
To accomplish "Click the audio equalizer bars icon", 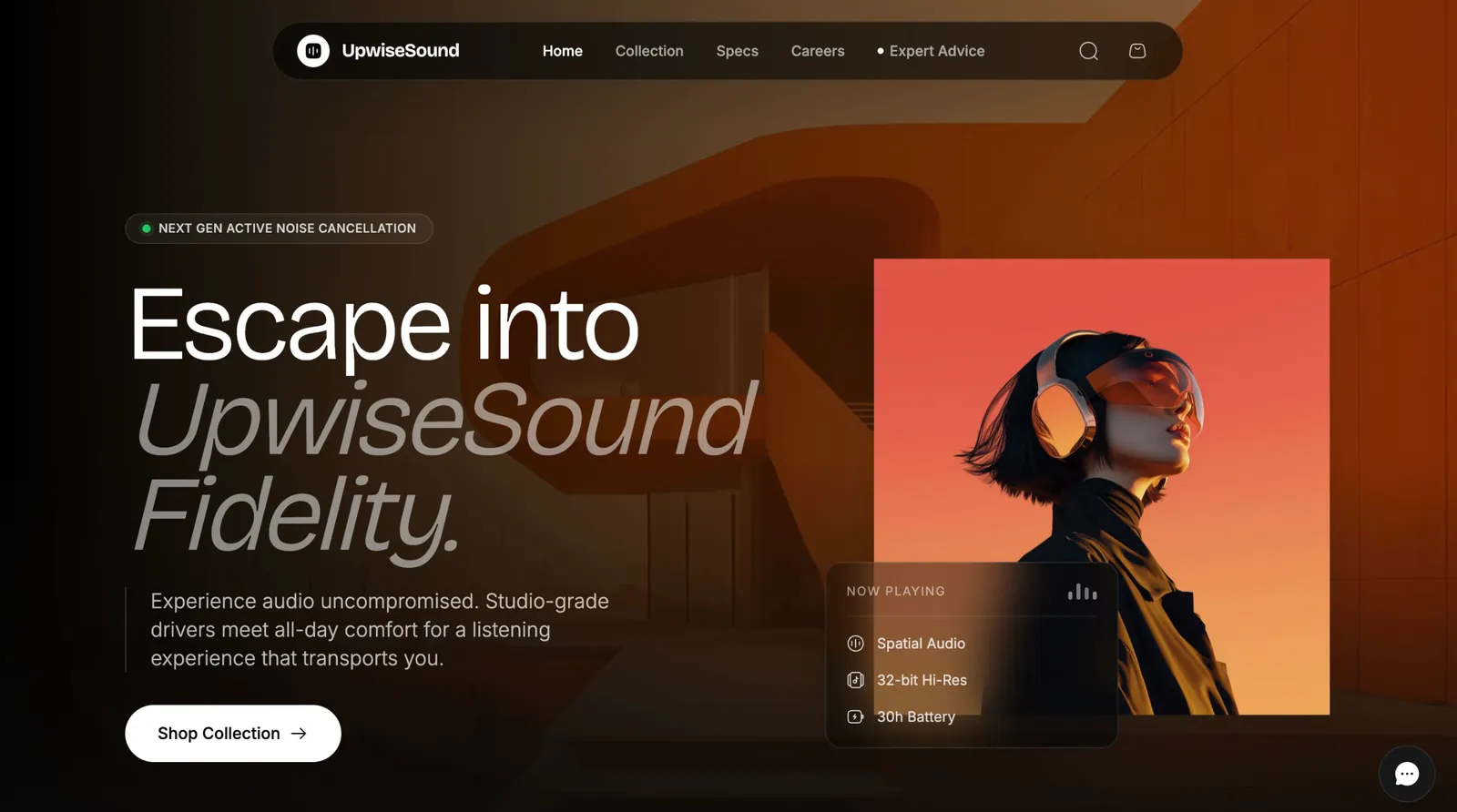I will point(1083,592).
